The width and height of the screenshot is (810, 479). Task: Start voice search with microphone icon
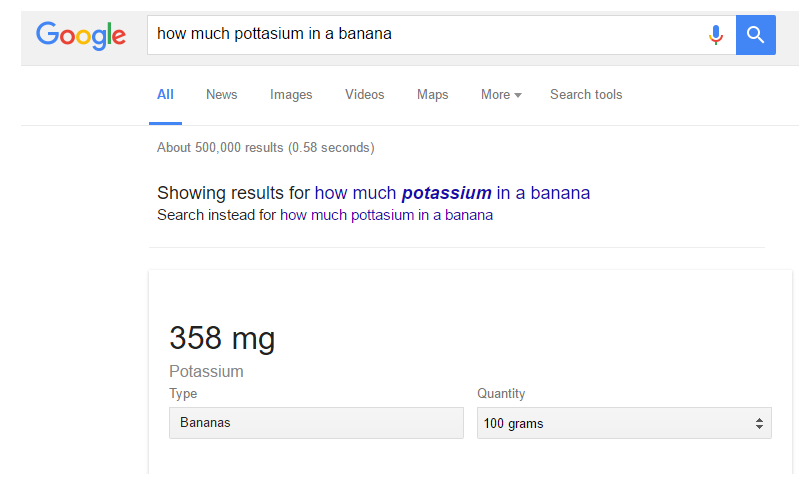[715, 35]
